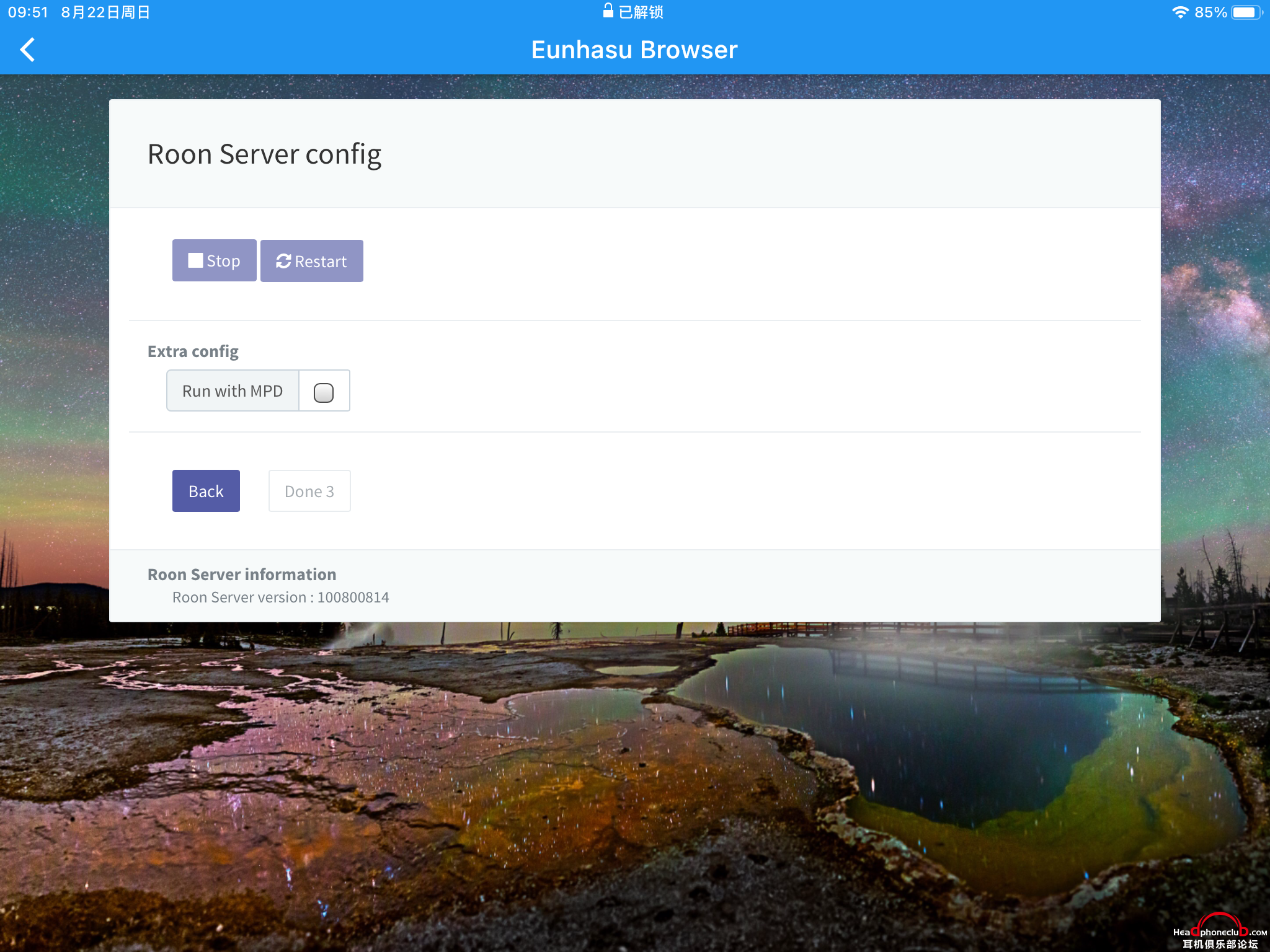The image size is (1270, 952).
Task: Click the Eunhasu Browser title label
Action: pos(635,49)
